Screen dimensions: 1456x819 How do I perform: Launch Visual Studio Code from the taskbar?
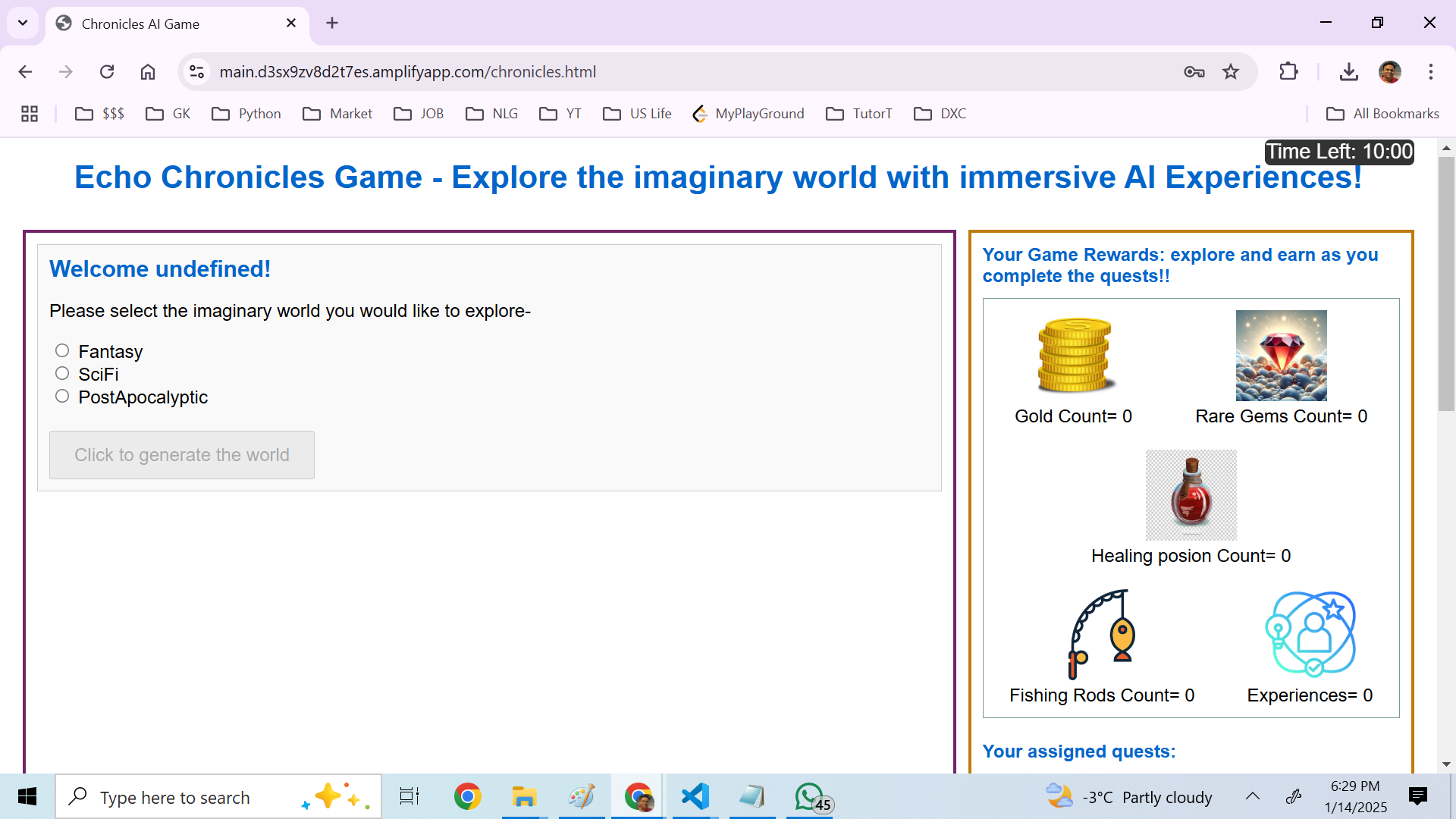tap(695, 796)
